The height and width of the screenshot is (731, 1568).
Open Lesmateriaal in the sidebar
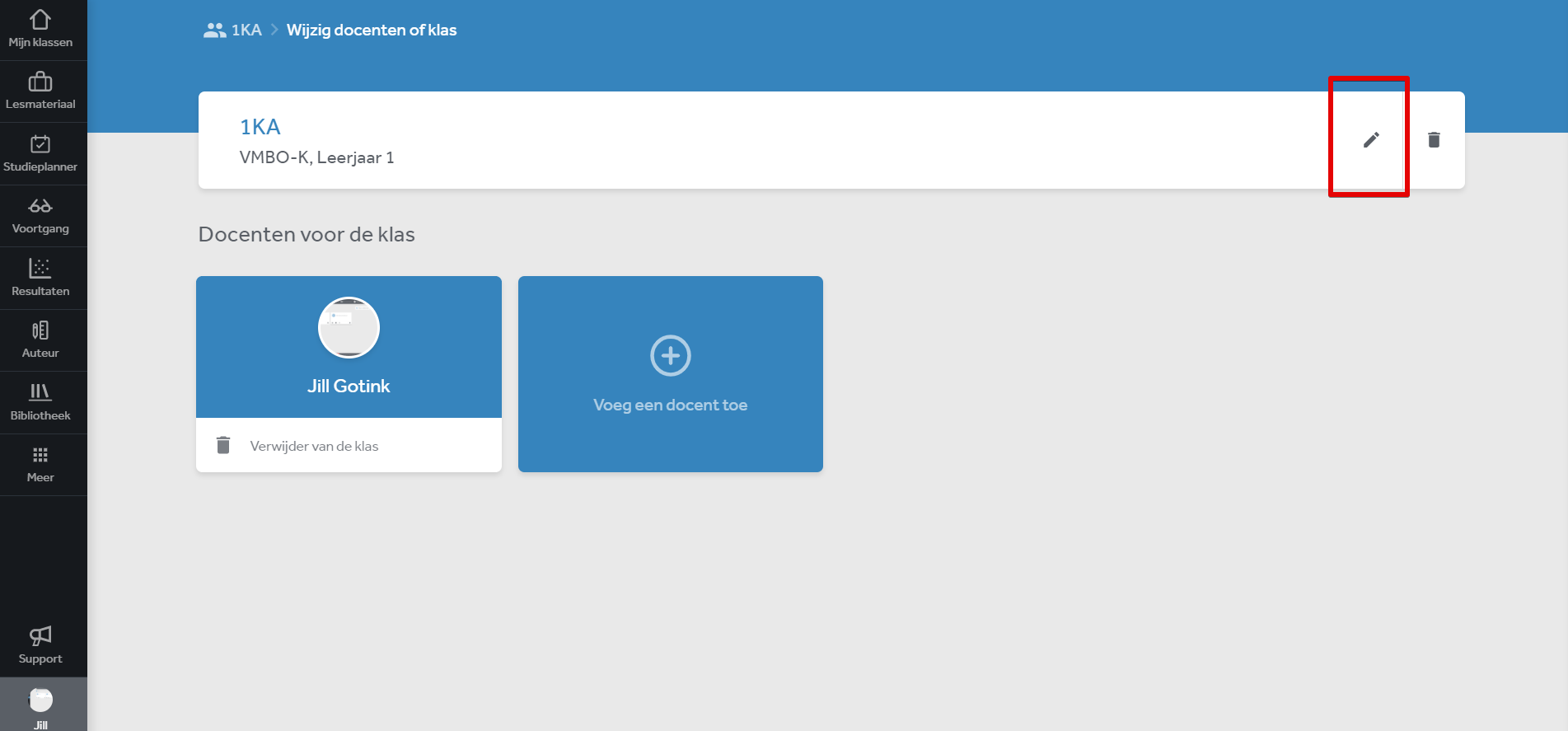coord(40,91)
